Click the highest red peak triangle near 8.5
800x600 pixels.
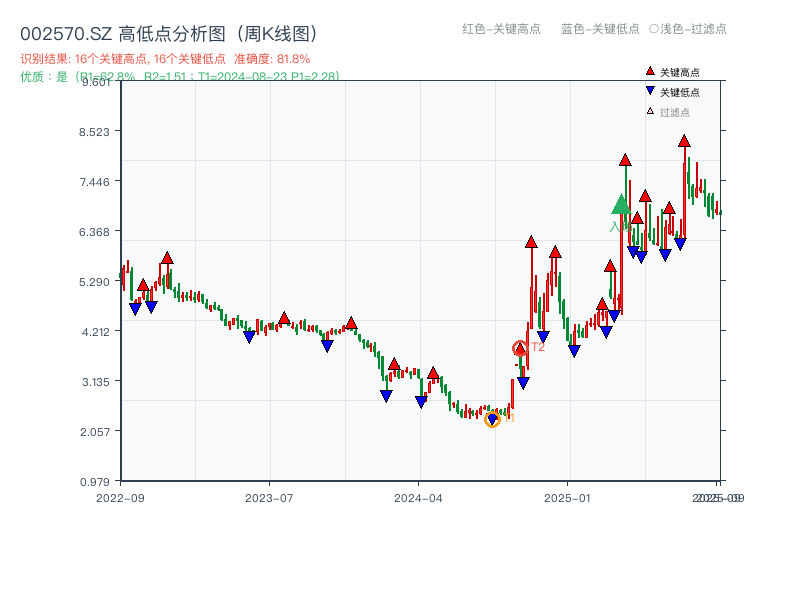(x=684, y=143)
